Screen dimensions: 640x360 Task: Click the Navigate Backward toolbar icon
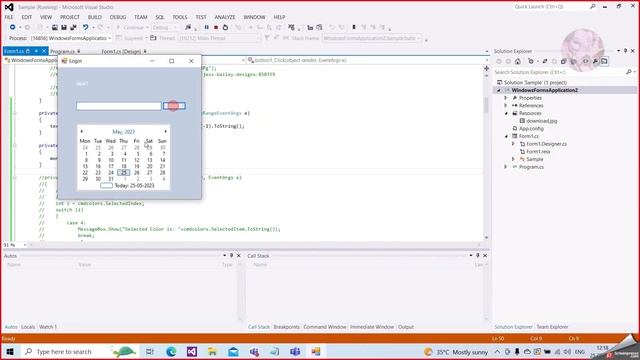point(13,27)
